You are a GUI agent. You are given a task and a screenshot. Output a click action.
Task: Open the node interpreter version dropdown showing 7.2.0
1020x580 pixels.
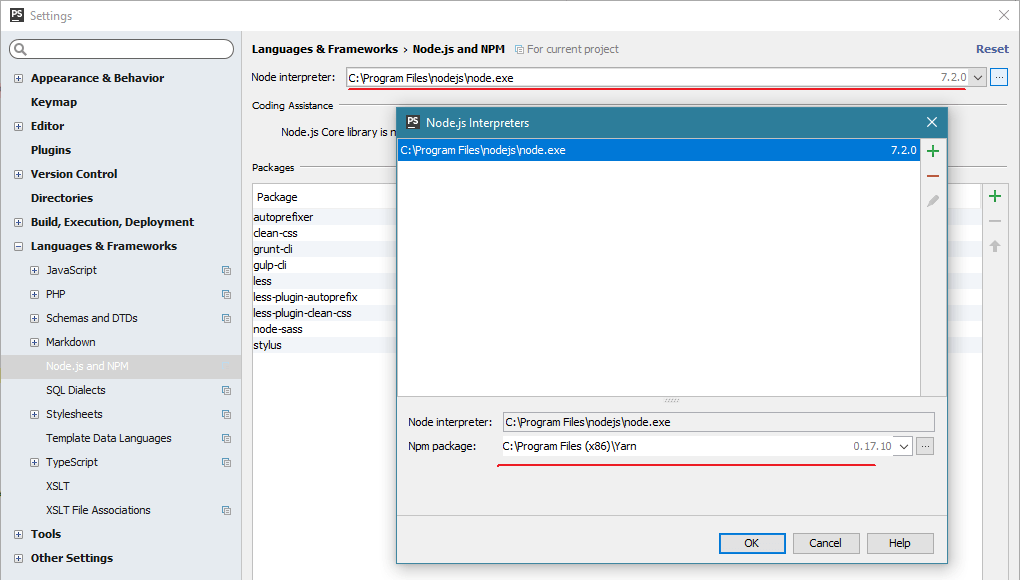click(977, 77)
